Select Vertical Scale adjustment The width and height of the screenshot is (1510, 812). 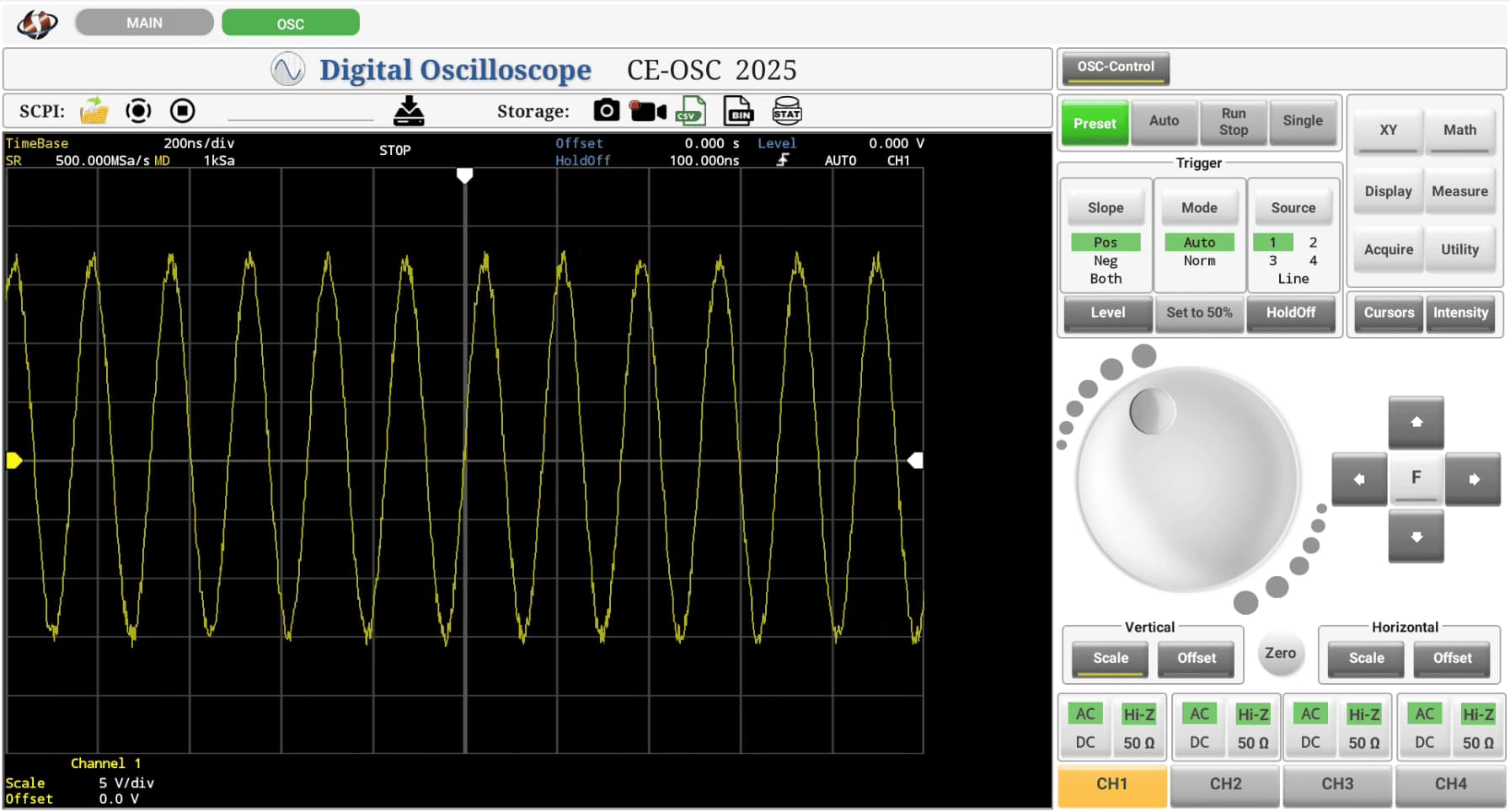click(x=1111, y=659)
